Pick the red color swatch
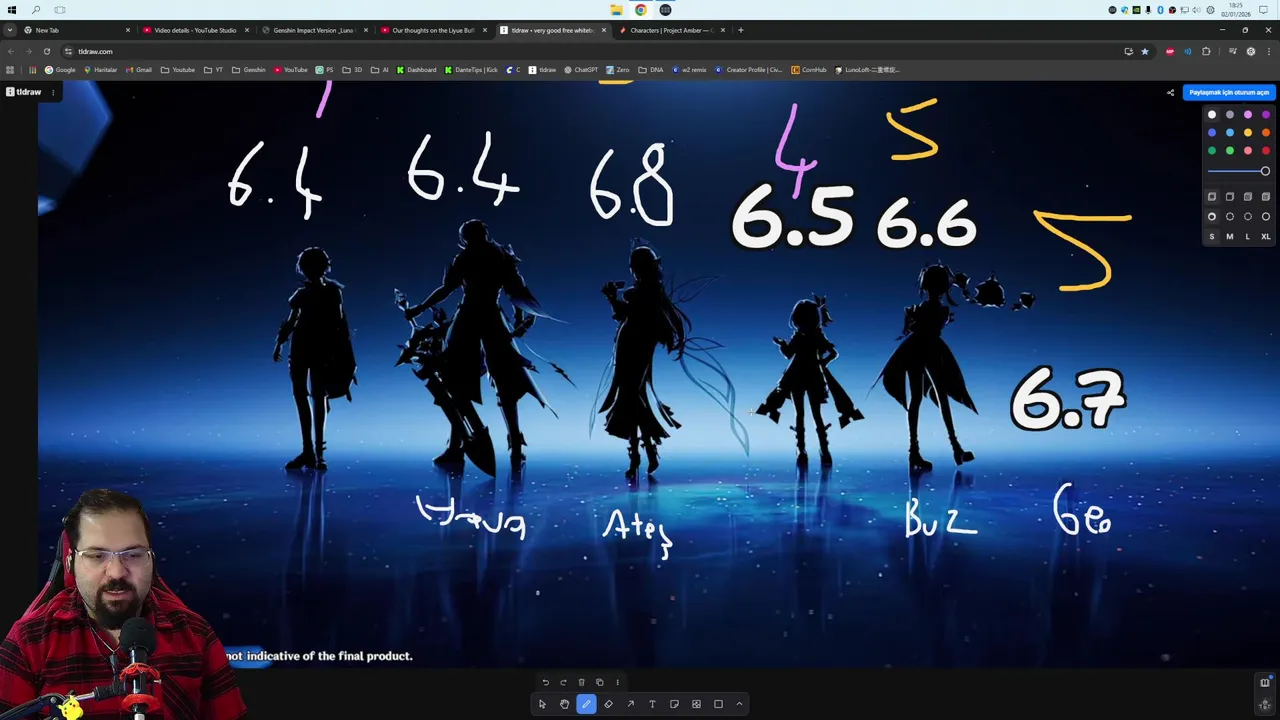Viewport: 1280px width, 720px height. (1266, 151)
